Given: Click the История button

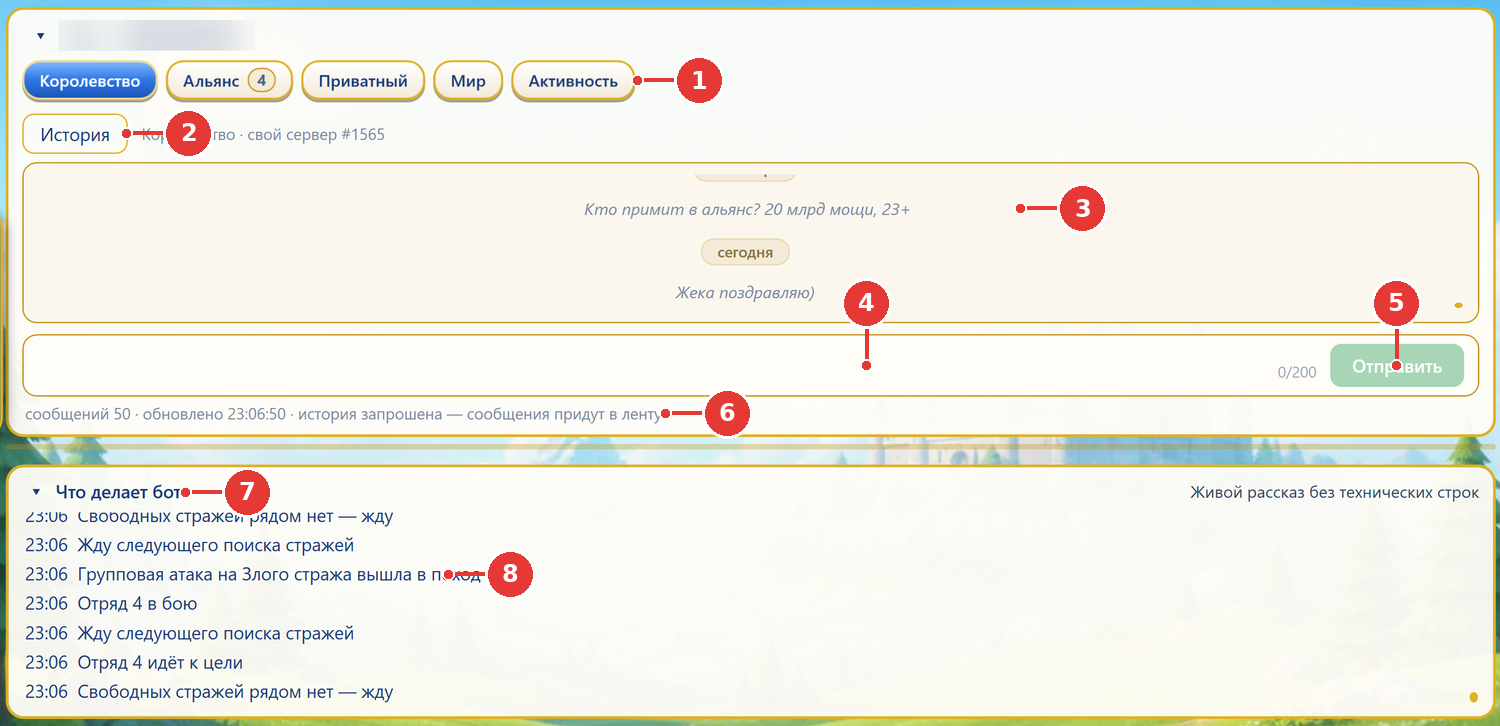Looking at the screenshot, I should coord(75,134).
